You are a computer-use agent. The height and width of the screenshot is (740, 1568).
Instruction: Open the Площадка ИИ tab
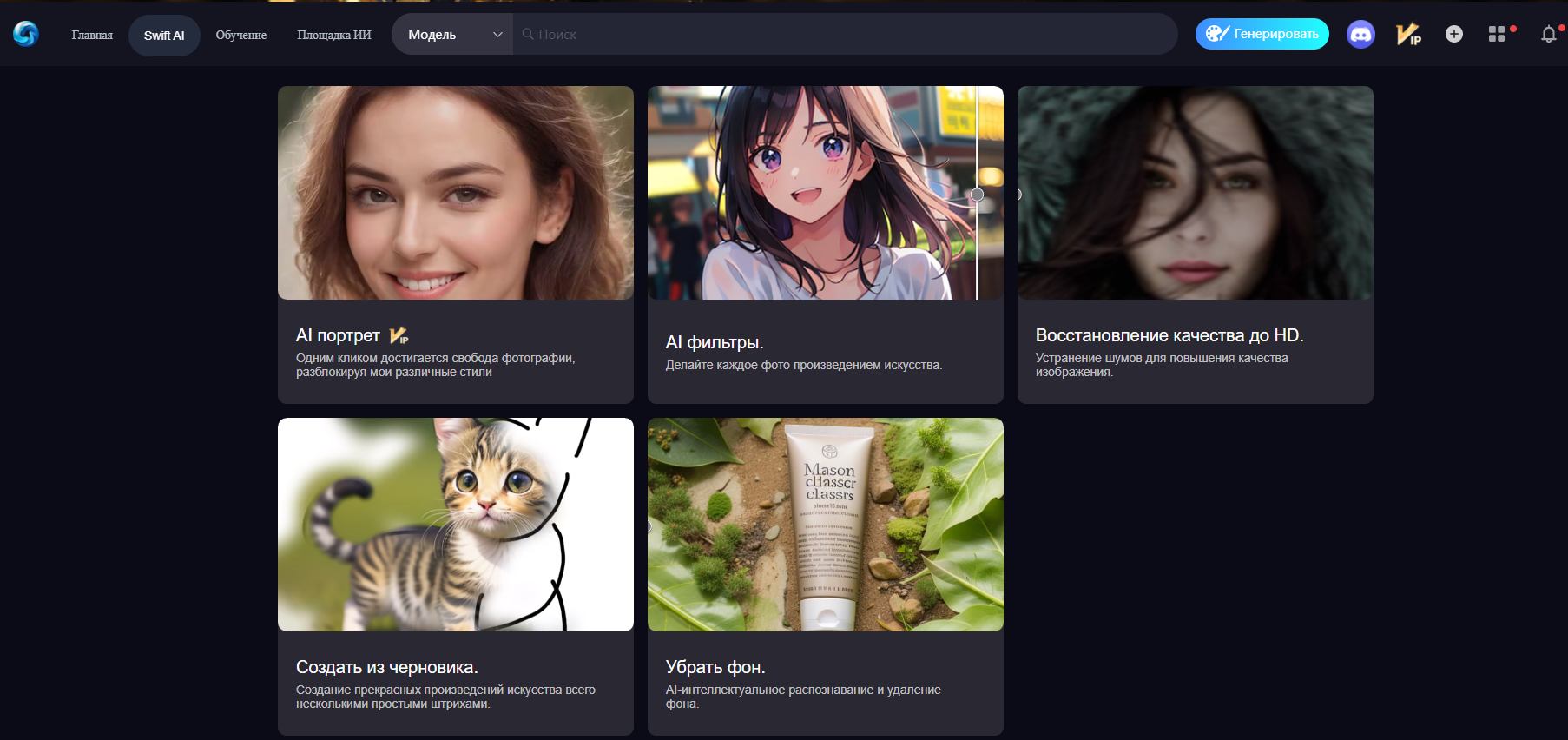tap(334, 35)
